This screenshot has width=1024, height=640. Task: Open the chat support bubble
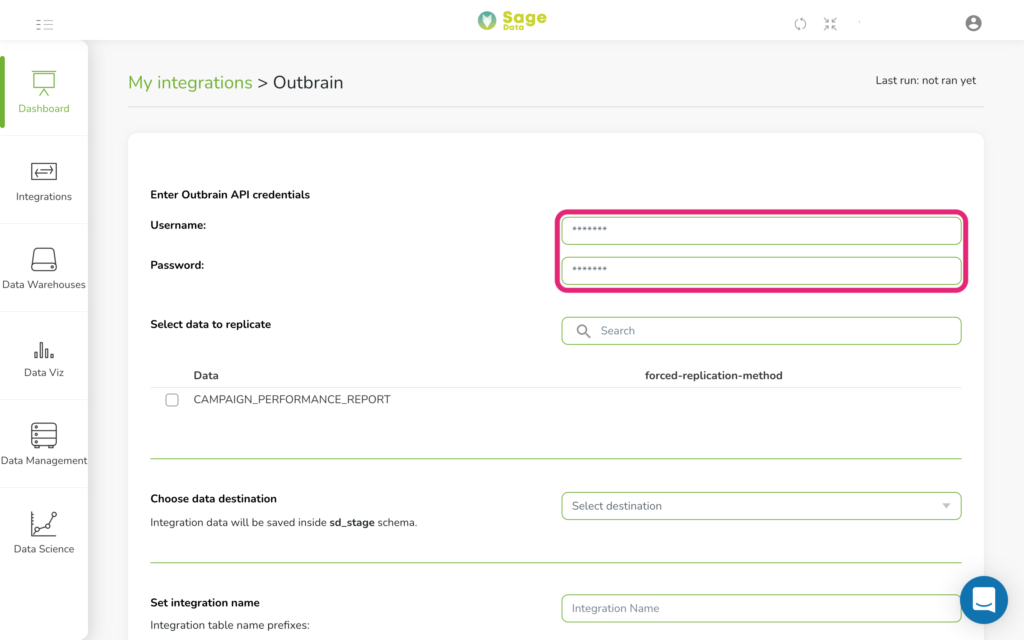pyautogui.click(x=984, y=600)
